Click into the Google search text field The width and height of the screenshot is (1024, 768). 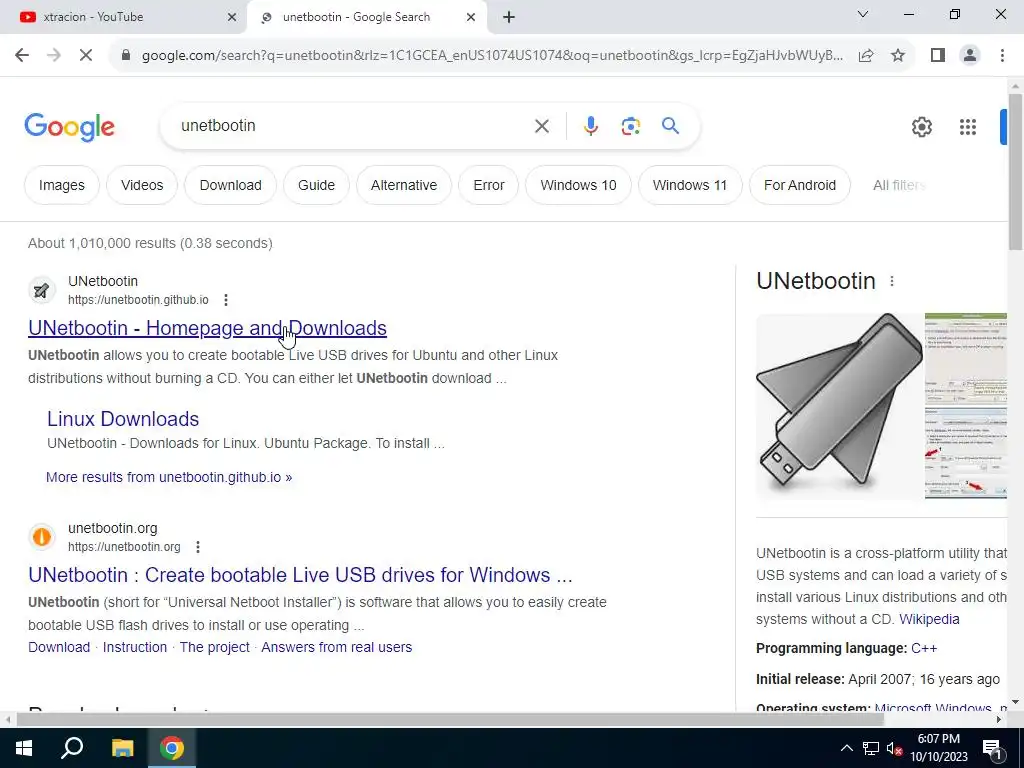(353, 126)
